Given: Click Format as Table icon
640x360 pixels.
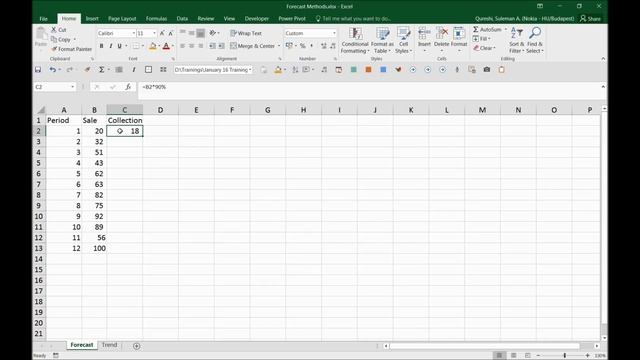Looking at the screenshot, I should point(382,33).
